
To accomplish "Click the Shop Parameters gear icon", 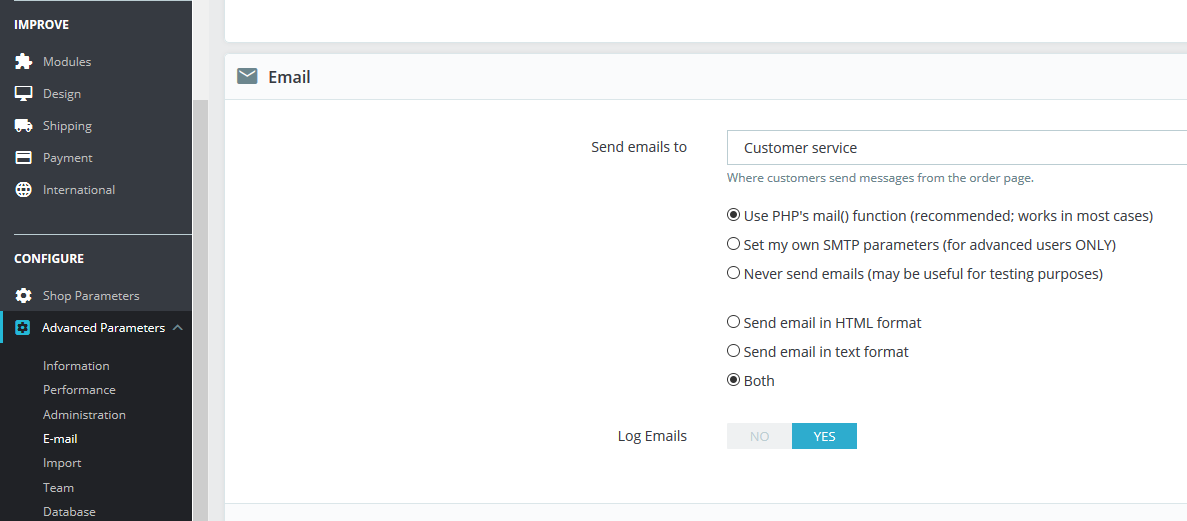I will (x=23, y=296).
